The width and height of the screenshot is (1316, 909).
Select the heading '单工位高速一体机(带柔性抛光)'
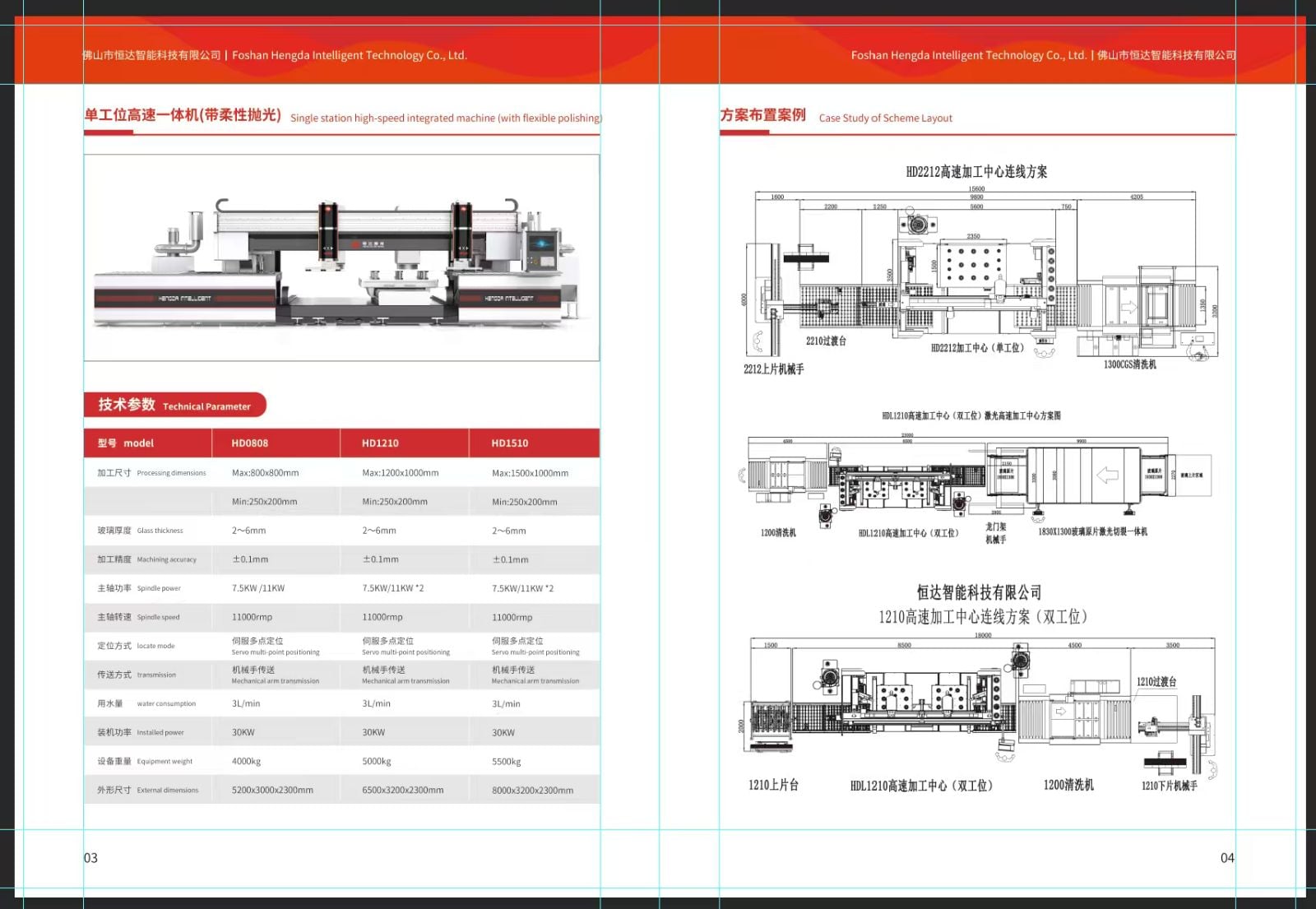tap(183, 115)
